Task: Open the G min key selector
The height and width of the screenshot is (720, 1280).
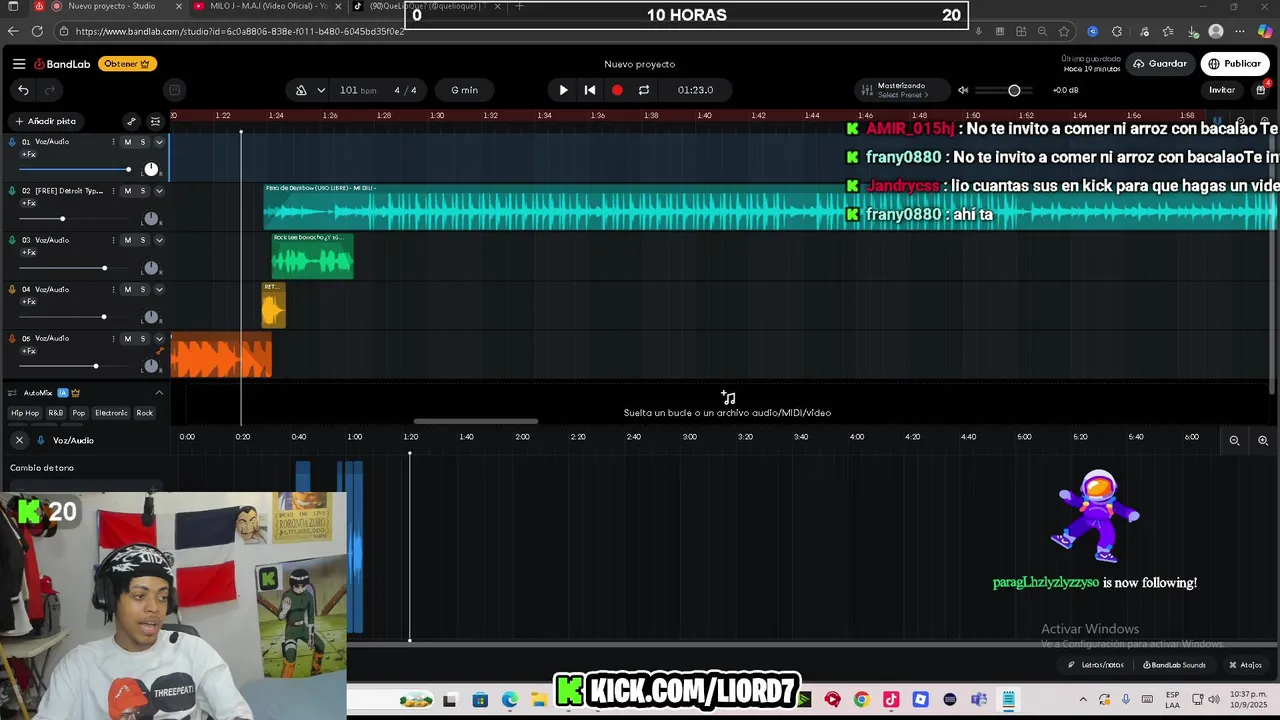Action: pyautogui.click(x=464, y=90)
